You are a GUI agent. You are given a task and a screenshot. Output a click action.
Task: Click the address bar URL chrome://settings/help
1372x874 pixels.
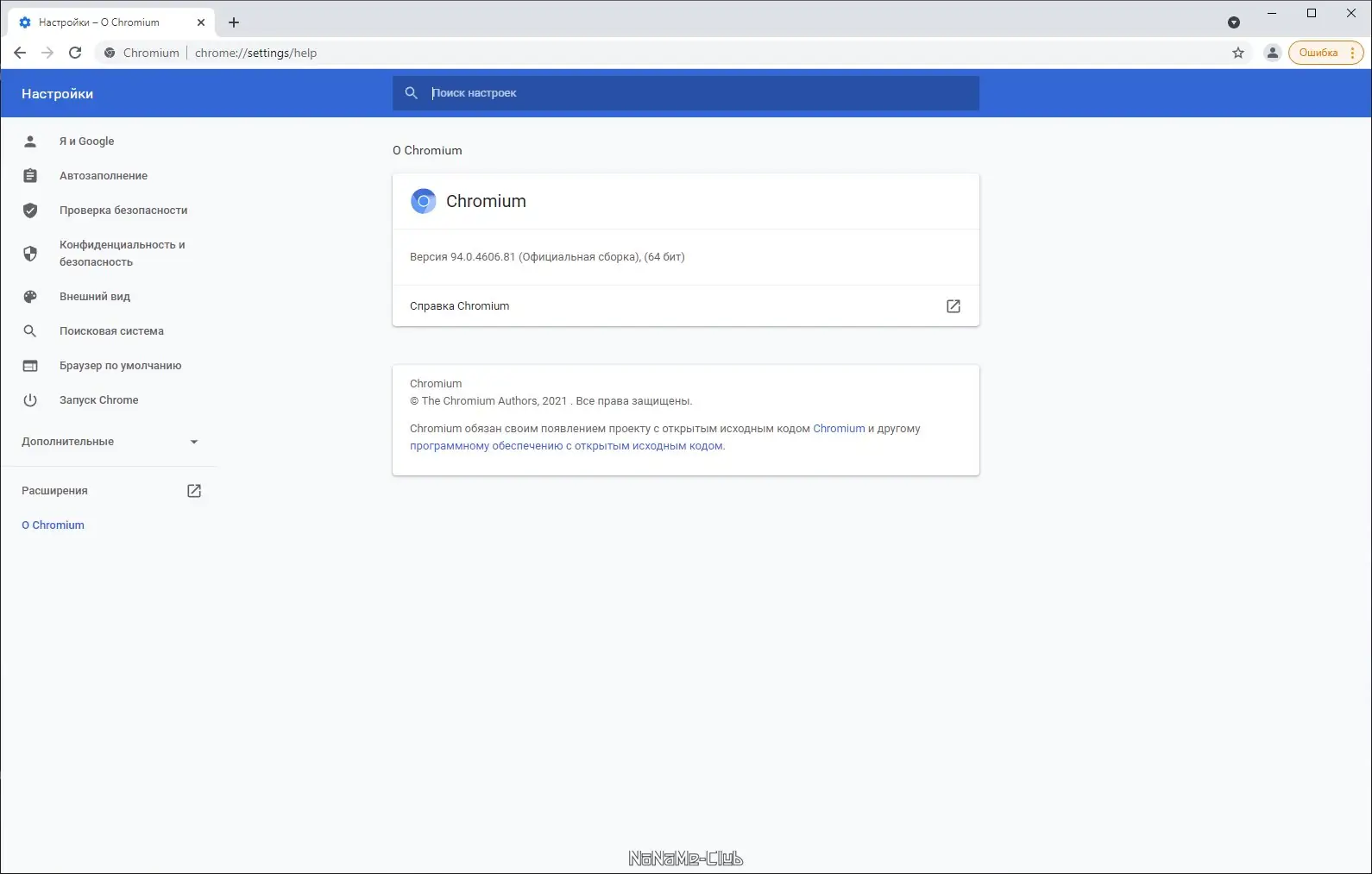coord(256,53)
